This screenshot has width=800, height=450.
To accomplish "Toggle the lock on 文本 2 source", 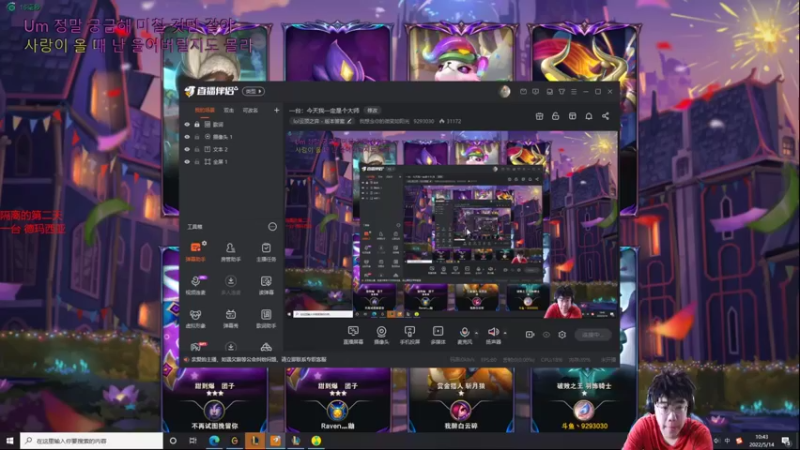I will (x=197, y=149).
